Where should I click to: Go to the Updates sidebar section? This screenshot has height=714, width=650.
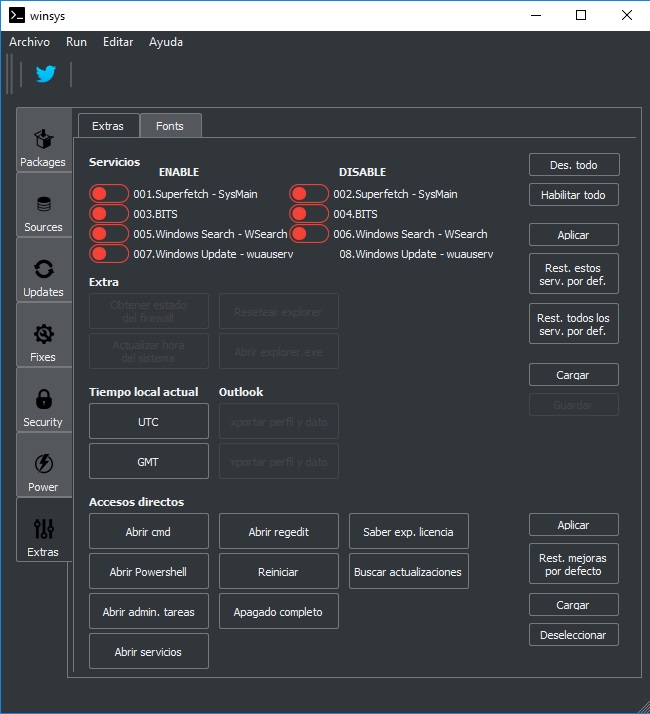tap(43, 276)
